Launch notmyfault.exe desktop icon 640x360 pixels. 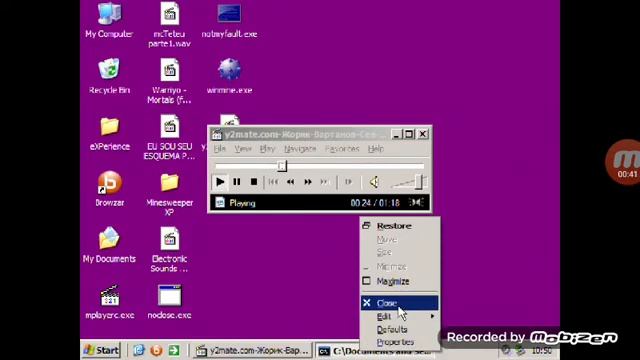(229, 20)
